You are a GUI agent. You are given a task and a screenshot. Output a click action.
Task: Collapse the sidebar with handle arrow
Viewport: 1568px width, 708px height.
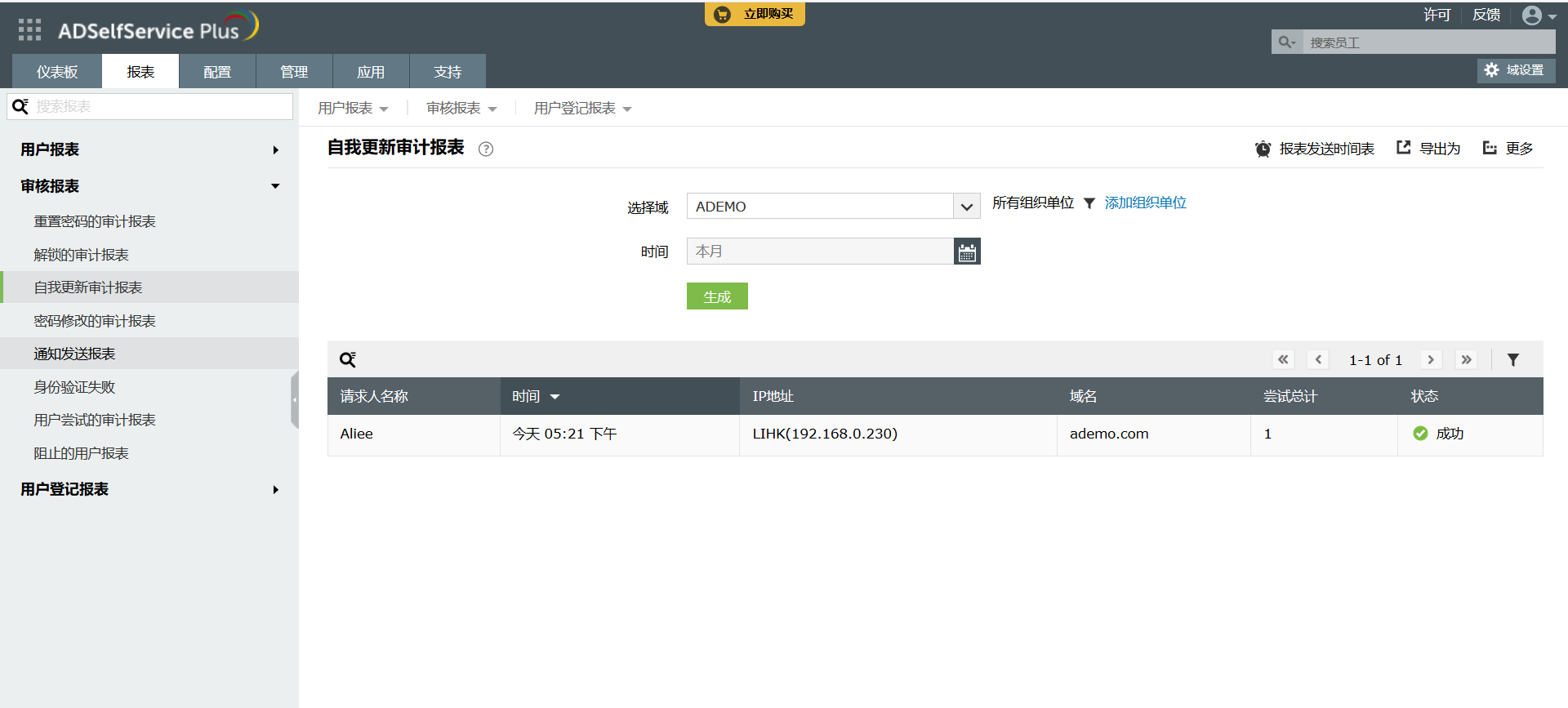(295, 399)
